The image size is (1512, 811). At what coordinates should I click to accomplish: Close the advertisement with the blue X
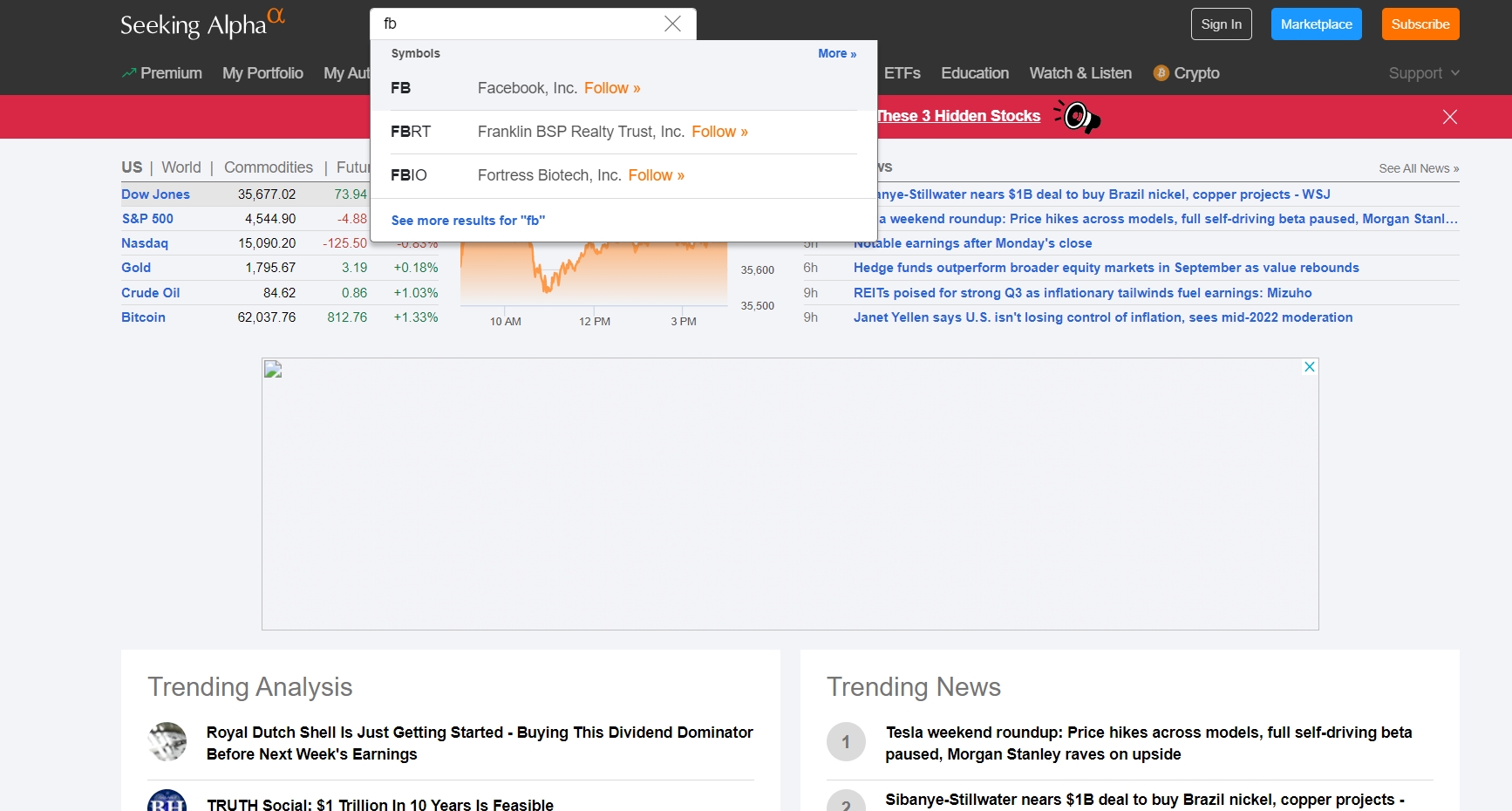1309,367
